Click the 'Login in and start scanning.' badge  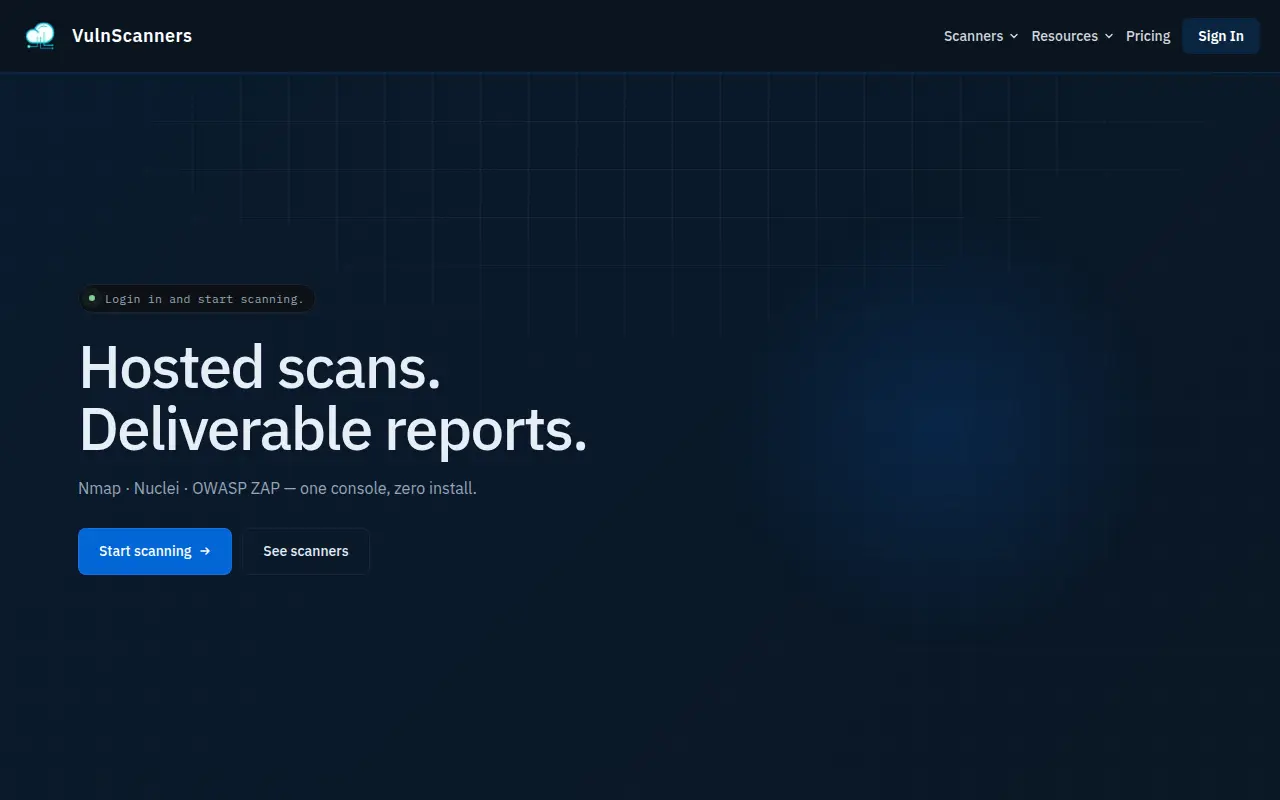pyautogui.click(x=197, y=299)
